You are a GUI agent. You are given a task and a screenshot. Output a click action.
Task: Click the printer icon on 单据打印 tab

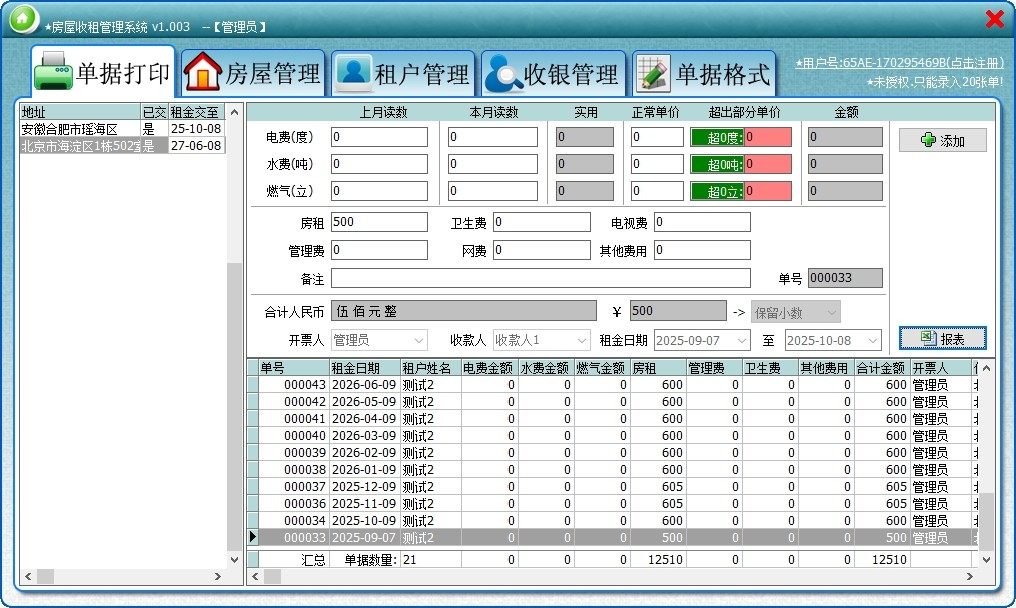tap(53, 71)
